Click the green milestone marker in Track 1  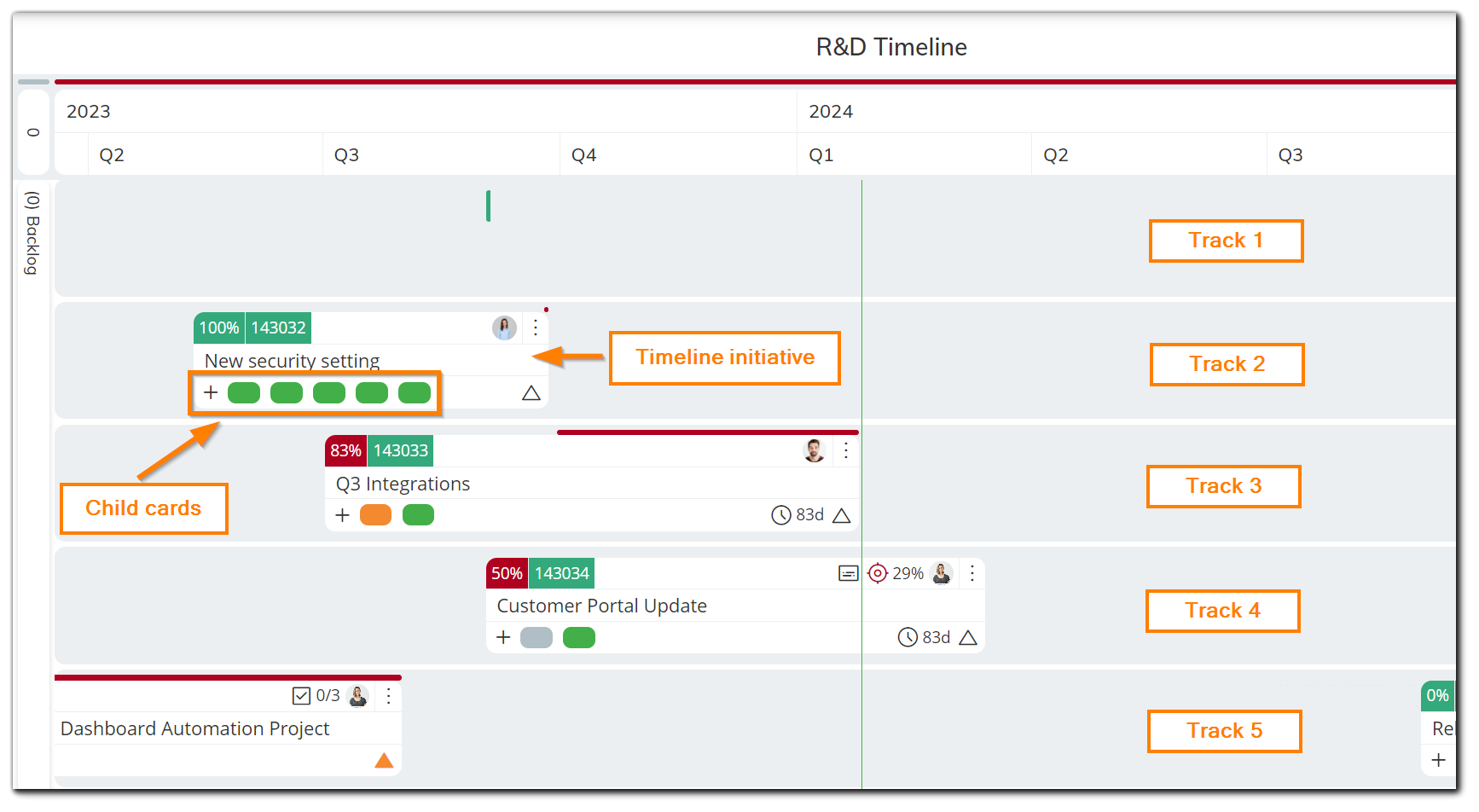click(488, 206)
